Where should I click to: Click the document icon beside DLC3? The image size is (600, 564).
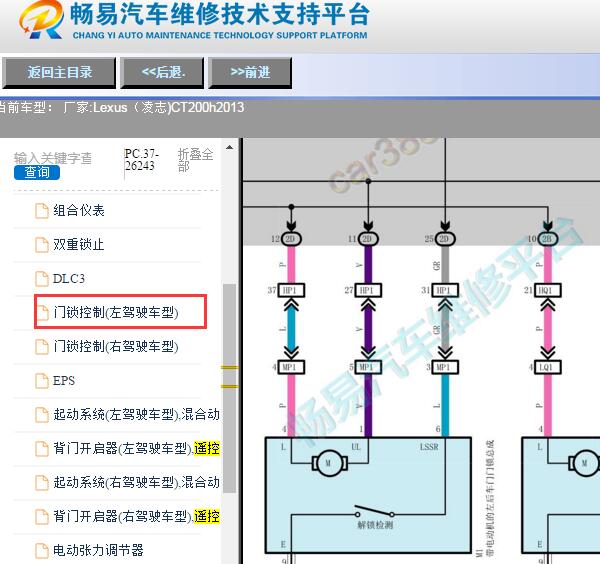tap(42, 279)
